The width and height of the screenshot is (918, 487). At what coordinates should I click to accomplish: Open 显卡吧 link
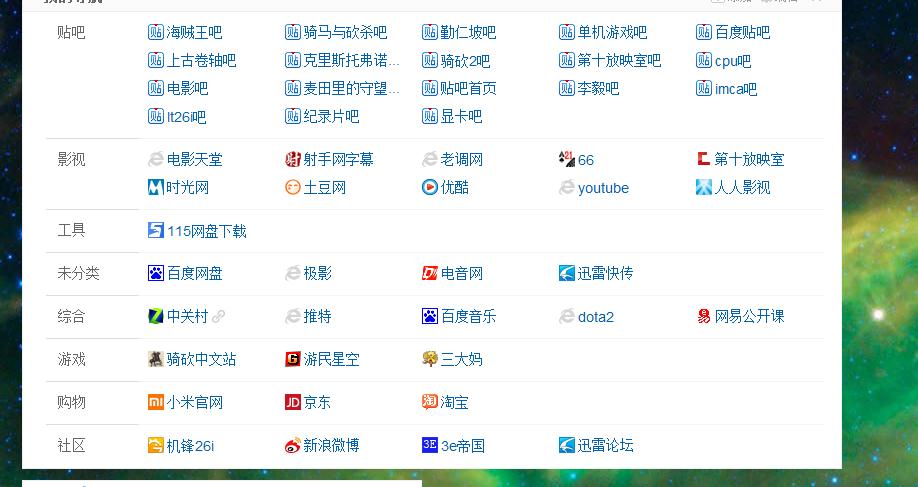(x=461, y=116)
